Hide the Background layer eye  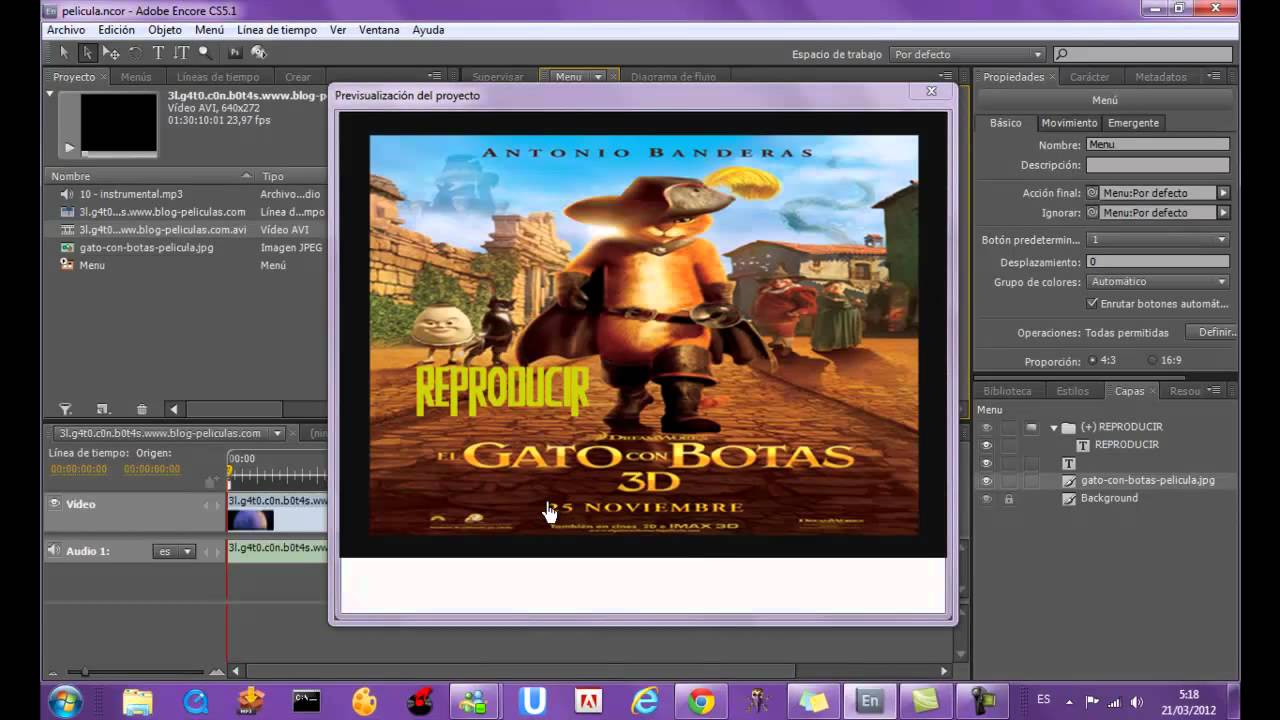tap(987, 499)
